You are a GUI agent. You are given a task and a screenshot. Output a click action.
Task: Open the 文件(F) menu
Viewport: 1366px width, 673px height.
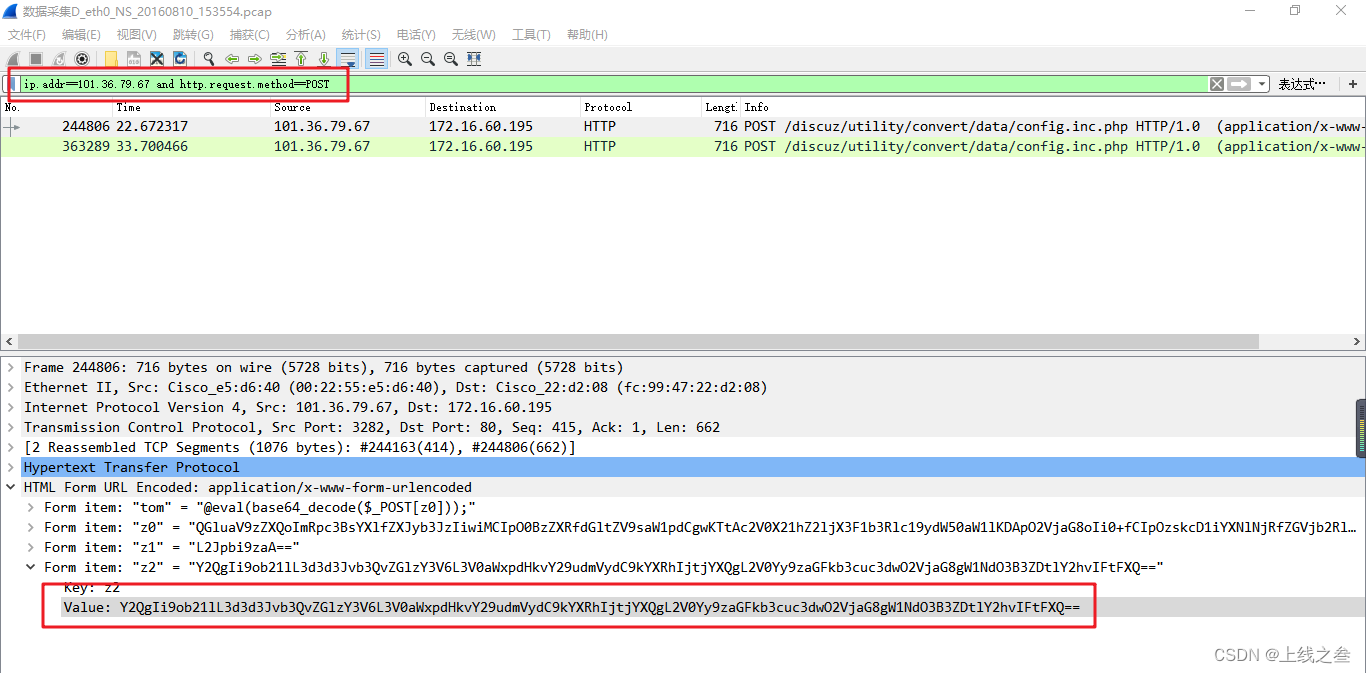point(27,35)
